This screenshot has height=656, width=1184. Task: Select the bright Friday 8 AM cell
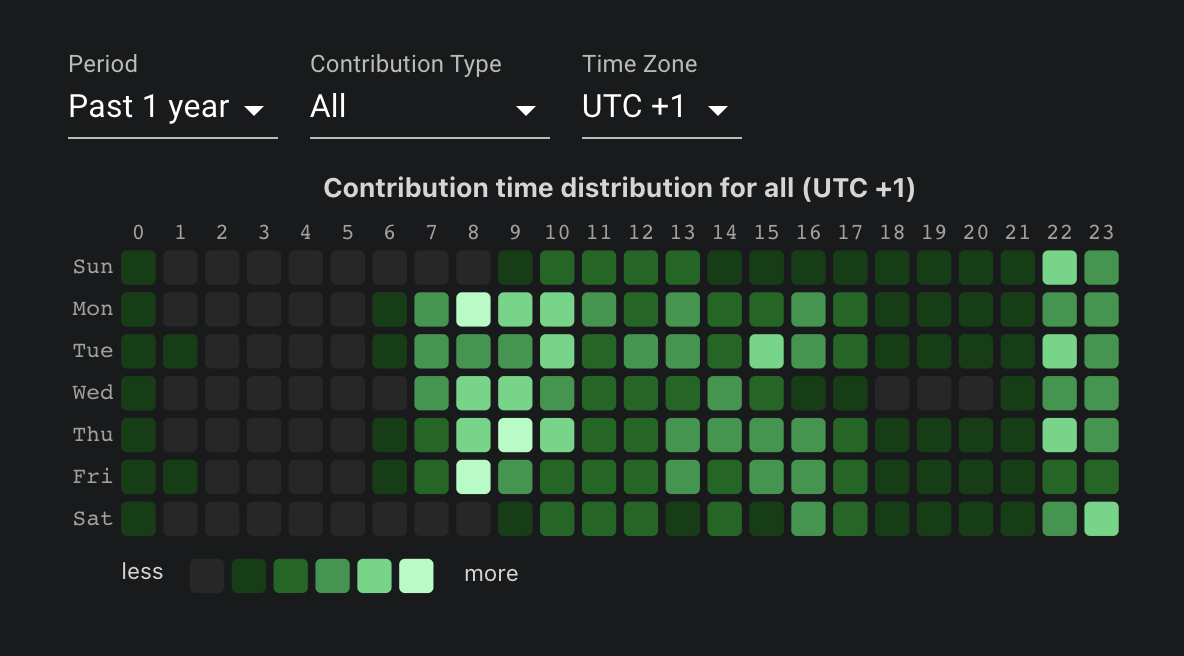point(473,476)
